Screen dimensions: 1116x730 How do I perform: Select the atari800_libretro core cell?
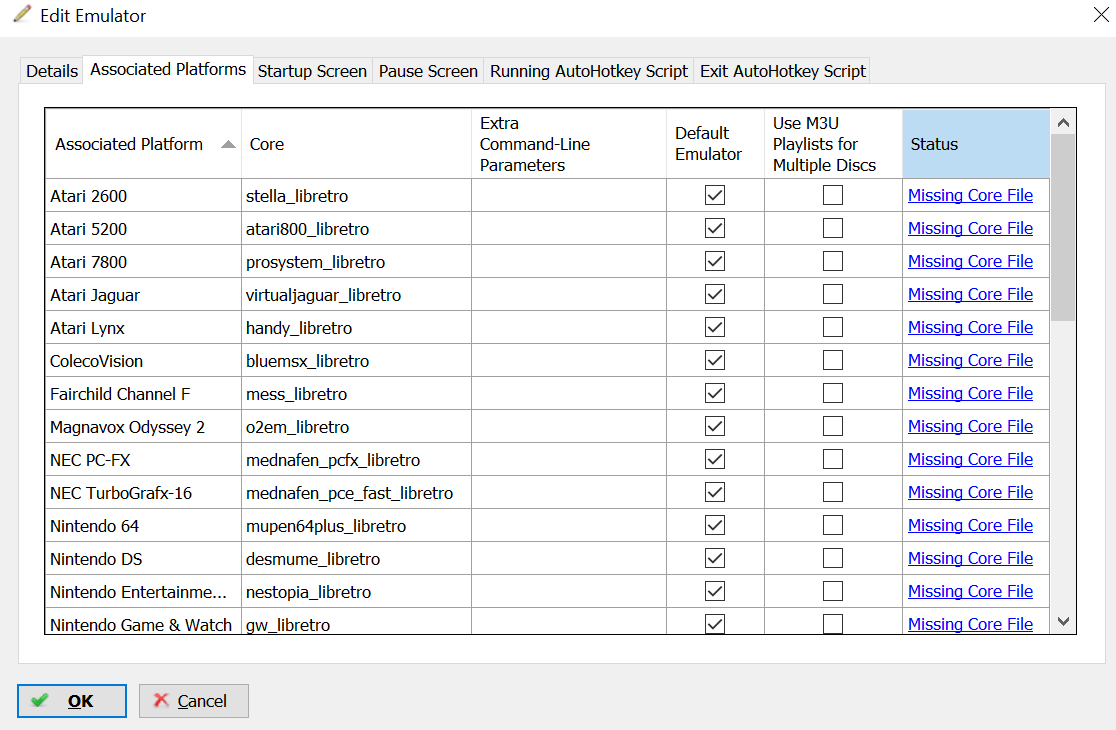(x=356, y=228)
